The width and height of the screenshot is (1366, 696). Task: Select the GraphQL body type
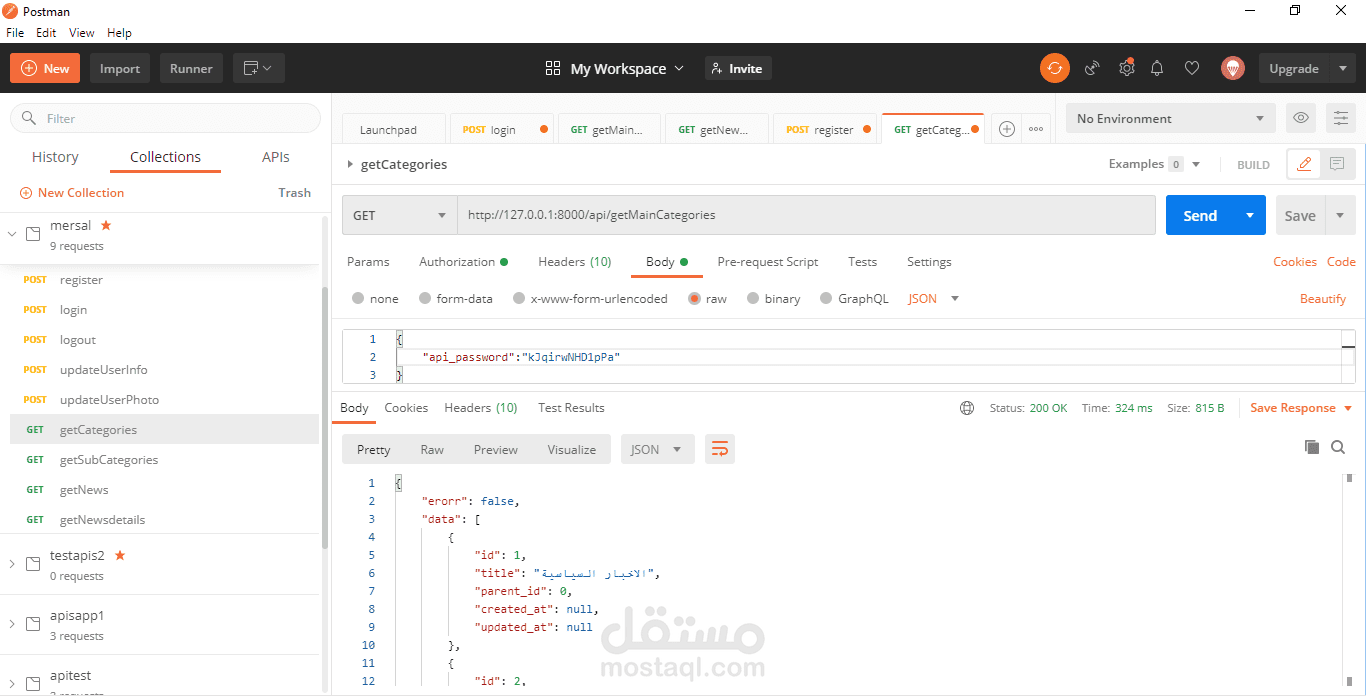[826, 298]
